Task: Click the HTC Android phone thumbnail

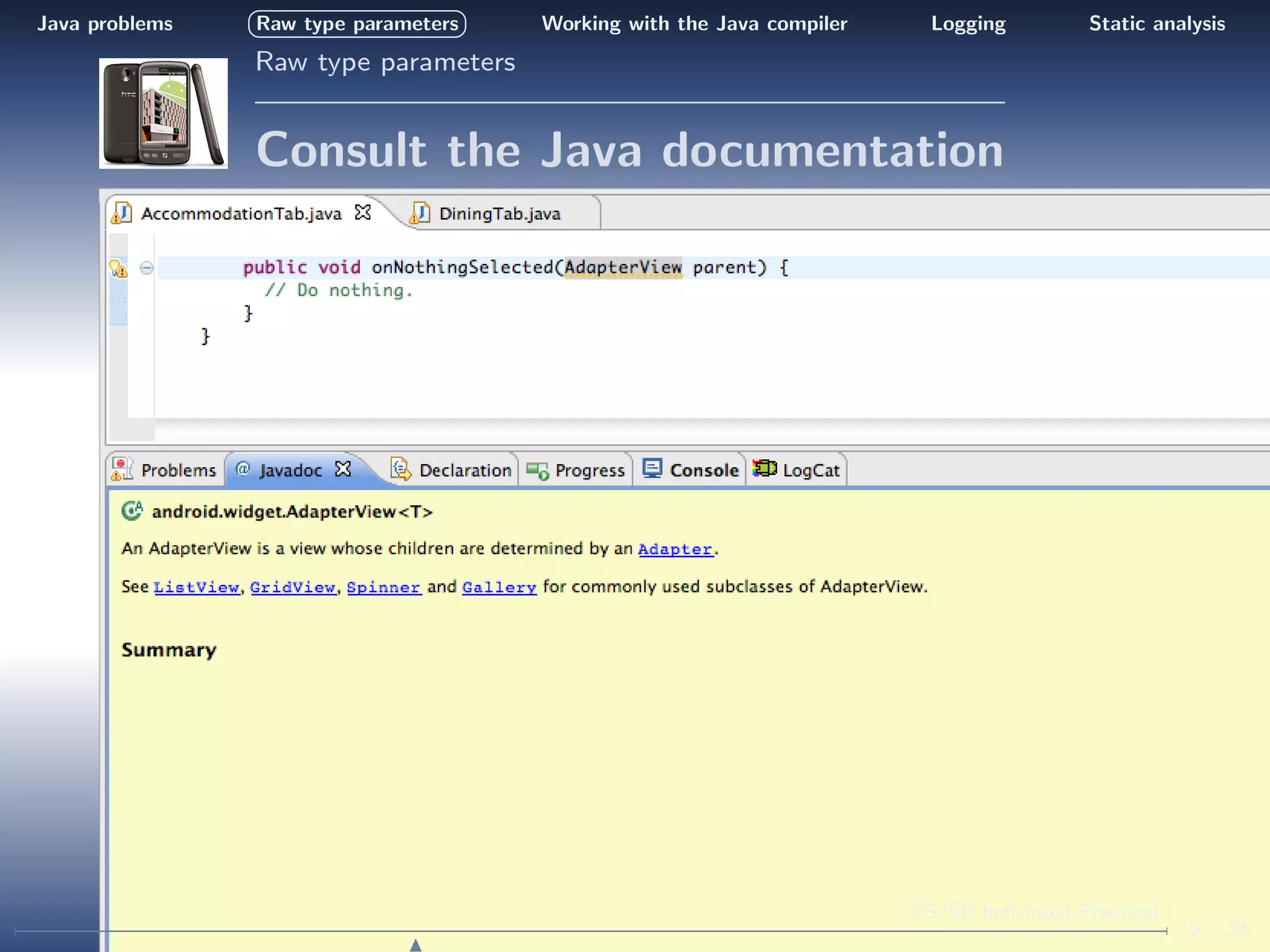Action: click(x=163, y=113)
